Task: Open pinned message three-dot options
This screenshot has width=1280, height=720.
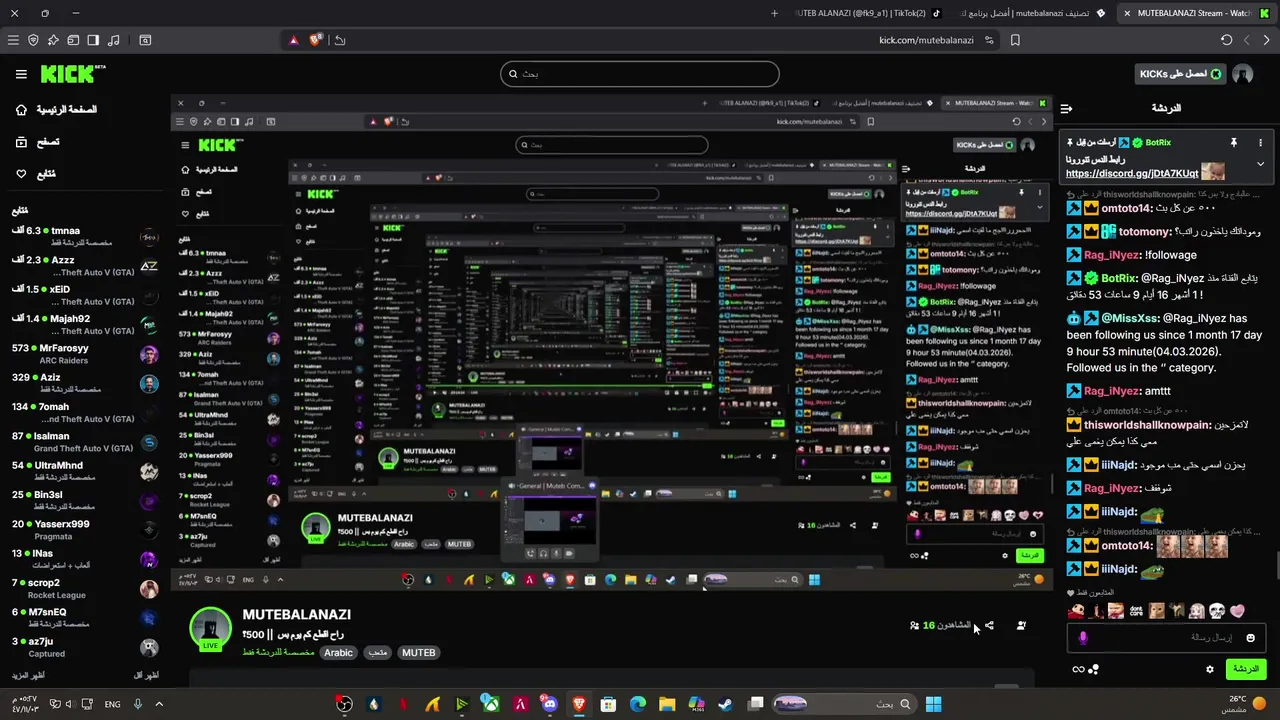Action: (1260, 143)
